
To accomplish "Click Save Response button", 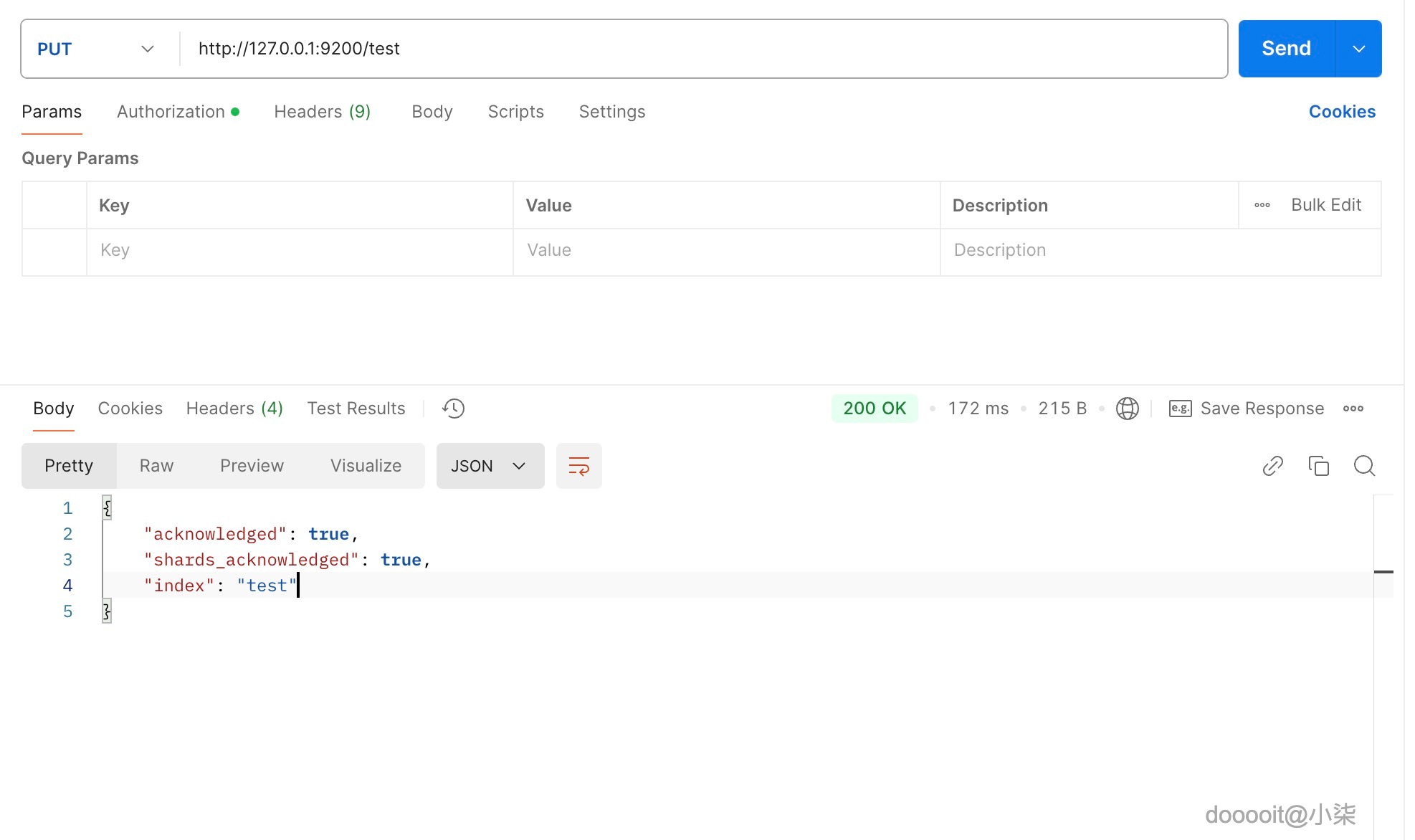I will 1246,409.
